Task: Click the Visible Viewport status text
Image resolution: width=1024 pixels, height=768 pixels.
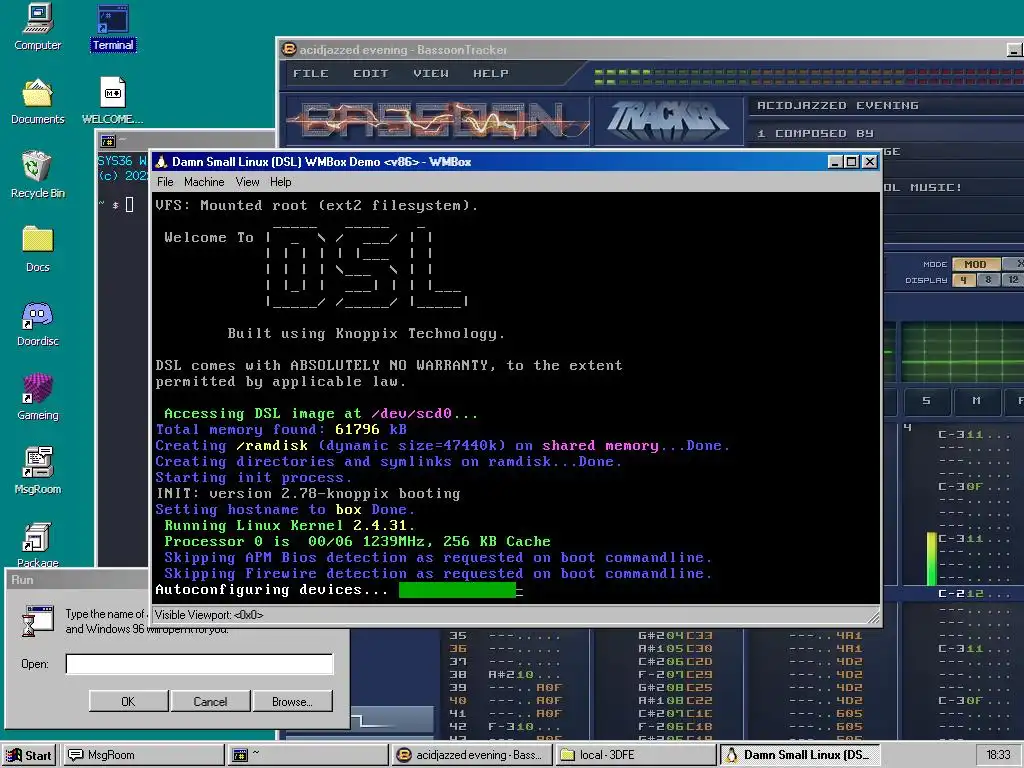Action: pos(209,615)
